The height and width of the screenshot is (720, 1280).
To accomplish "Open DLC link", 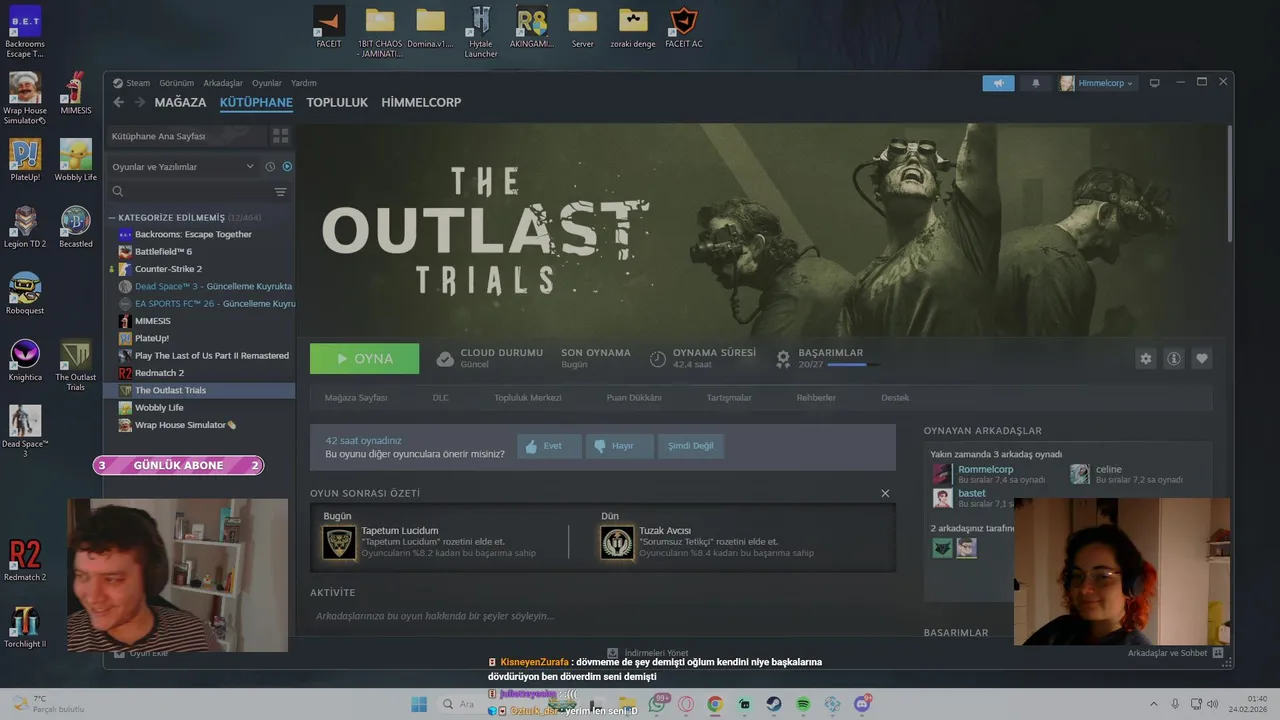I will pos(441,398).
